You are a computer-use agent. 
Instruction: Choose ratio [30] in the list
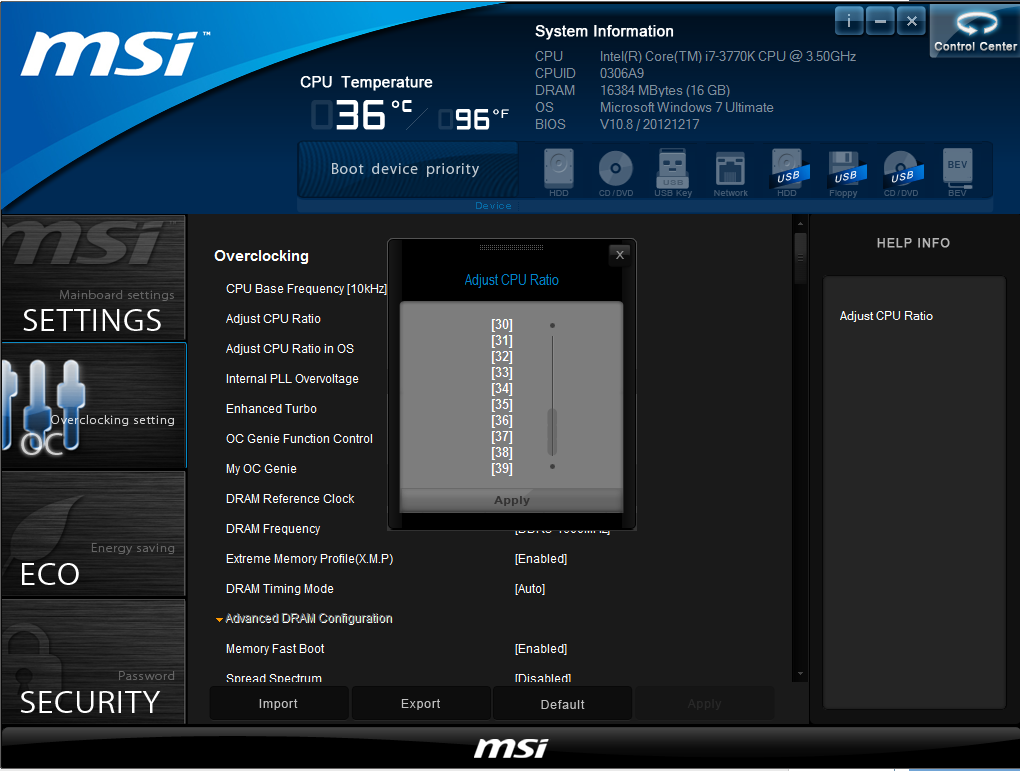pyautogui.click(x=502, y=324)
